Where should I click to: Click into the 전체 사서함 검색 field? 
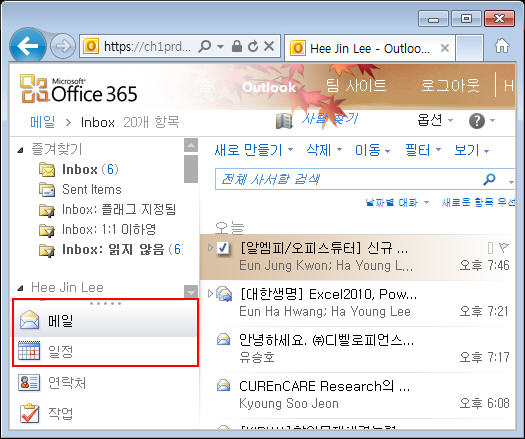coord(348,179)
